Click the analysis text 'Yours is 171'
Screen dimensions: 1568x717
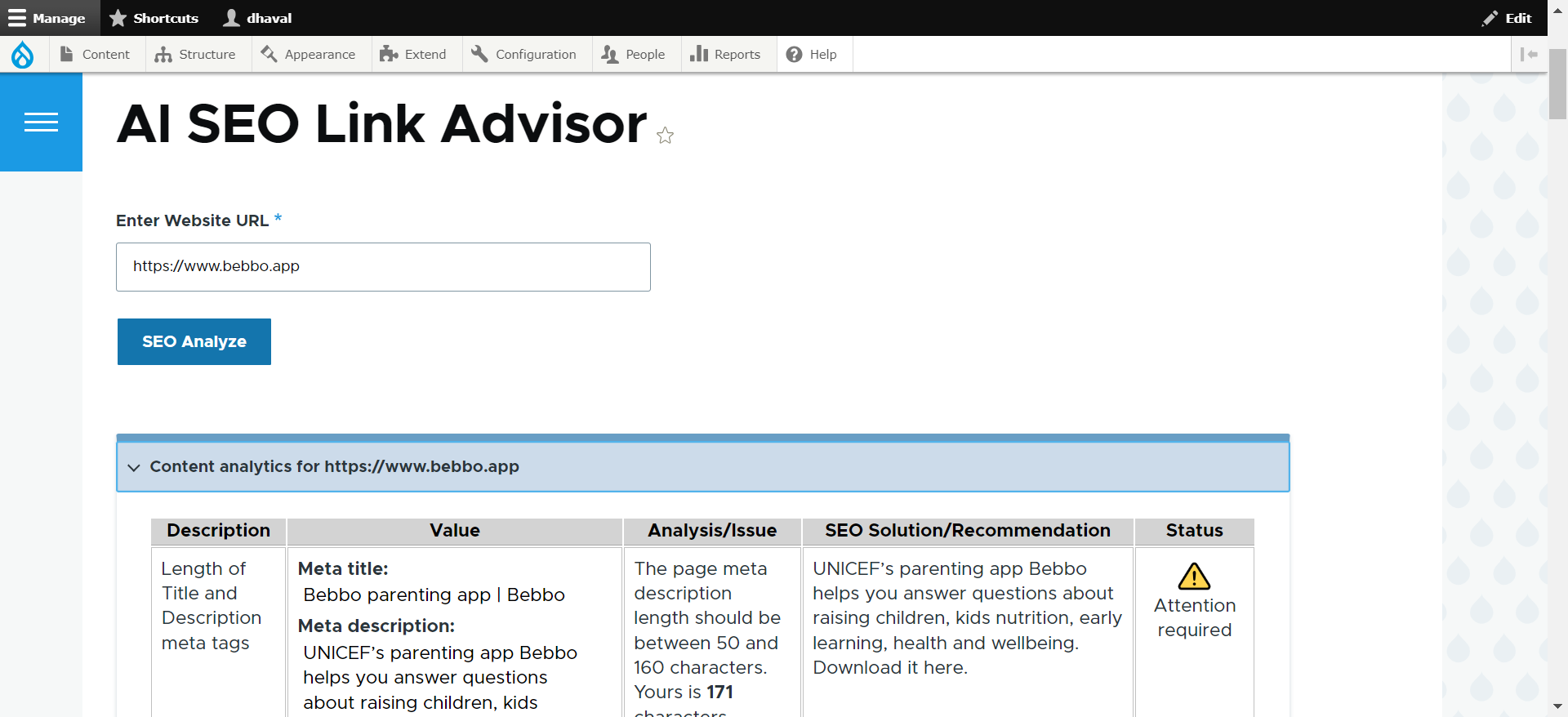point(684,693)
